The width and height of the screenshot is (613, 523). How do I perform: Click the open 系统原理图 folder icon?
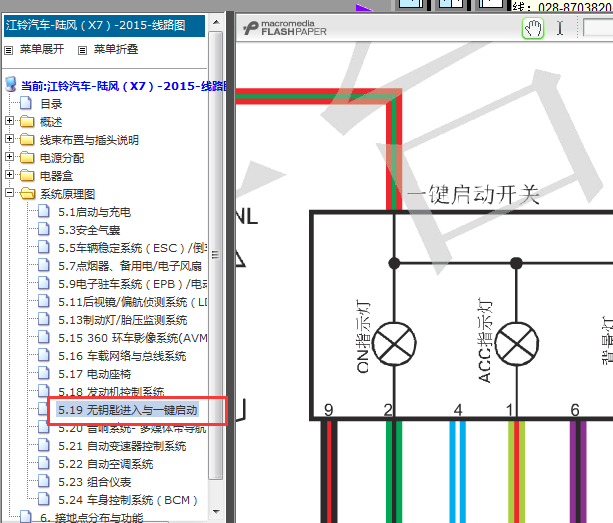[28, 193]
